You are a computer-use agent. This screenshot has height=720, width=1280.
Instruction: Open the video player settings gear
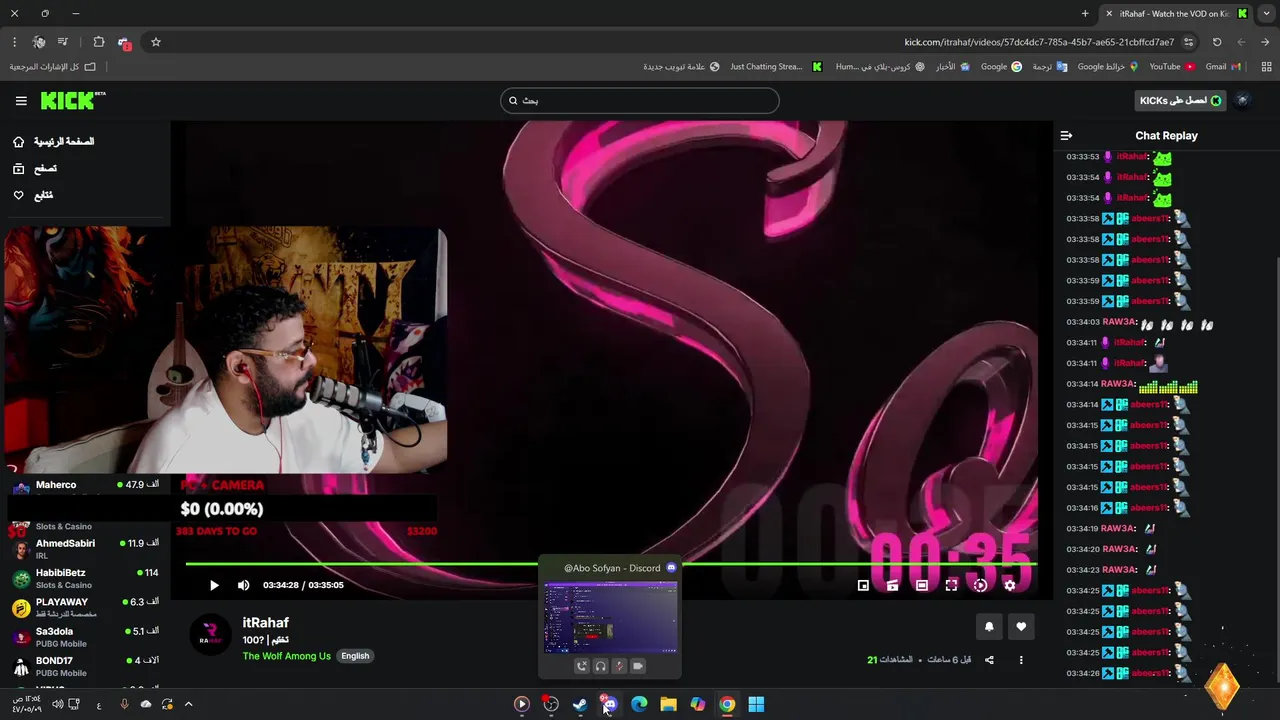coord(1010,585)
